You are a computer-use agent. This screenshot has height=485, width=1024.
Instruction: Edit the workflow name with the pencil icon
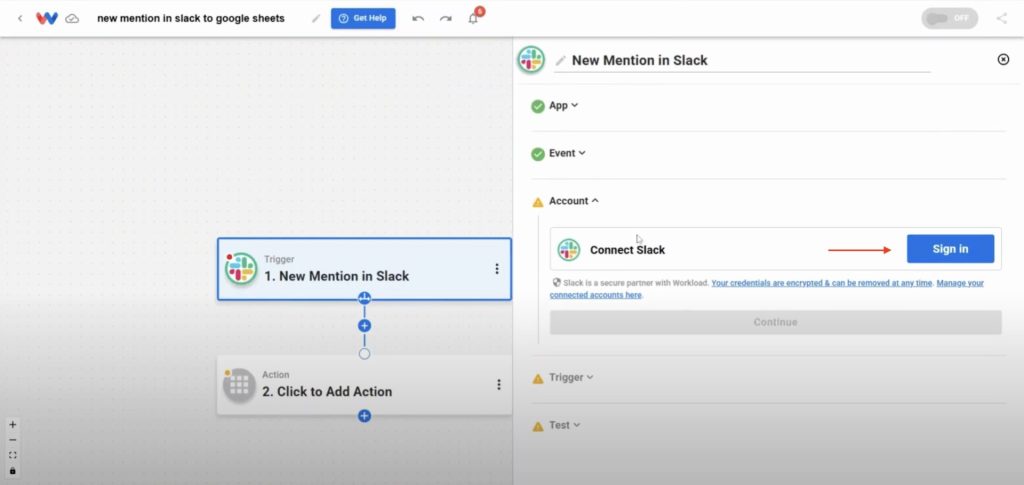[316, 18]
